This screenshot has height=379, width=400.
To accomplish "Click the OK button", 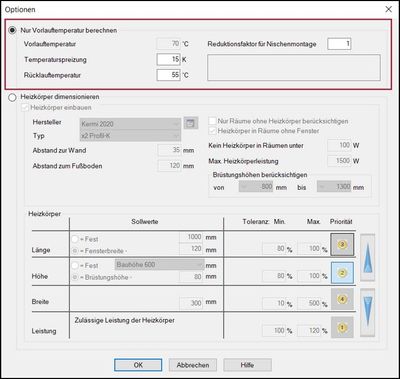I will [138, 365].
